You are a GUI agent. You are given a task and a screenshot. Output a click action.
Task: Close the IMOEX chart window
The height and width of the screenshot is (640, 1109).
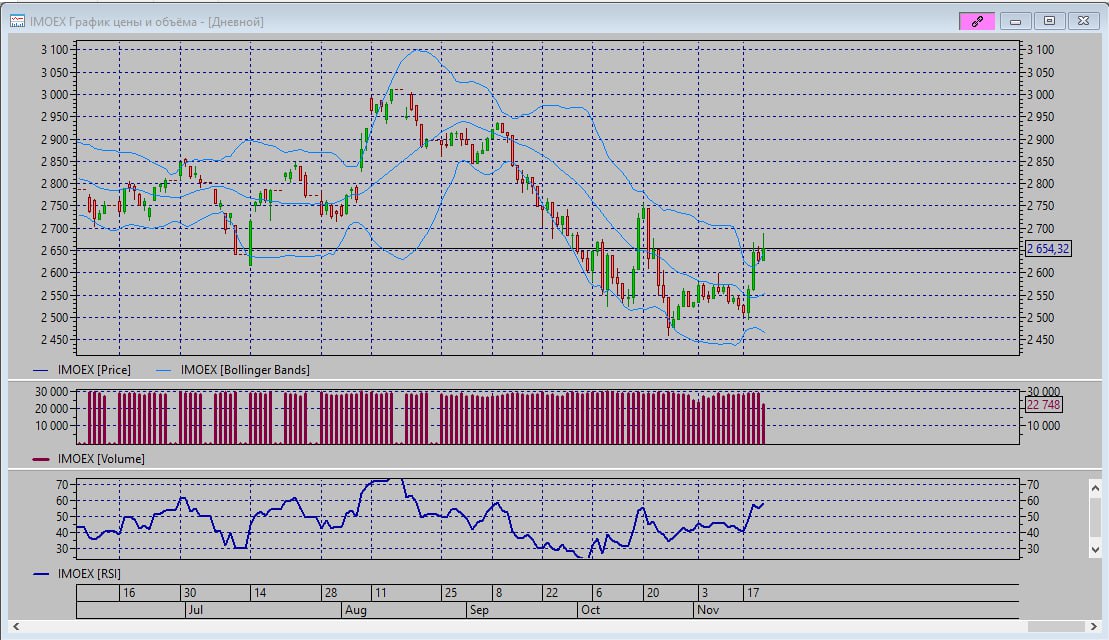[x=1082, y=21]
